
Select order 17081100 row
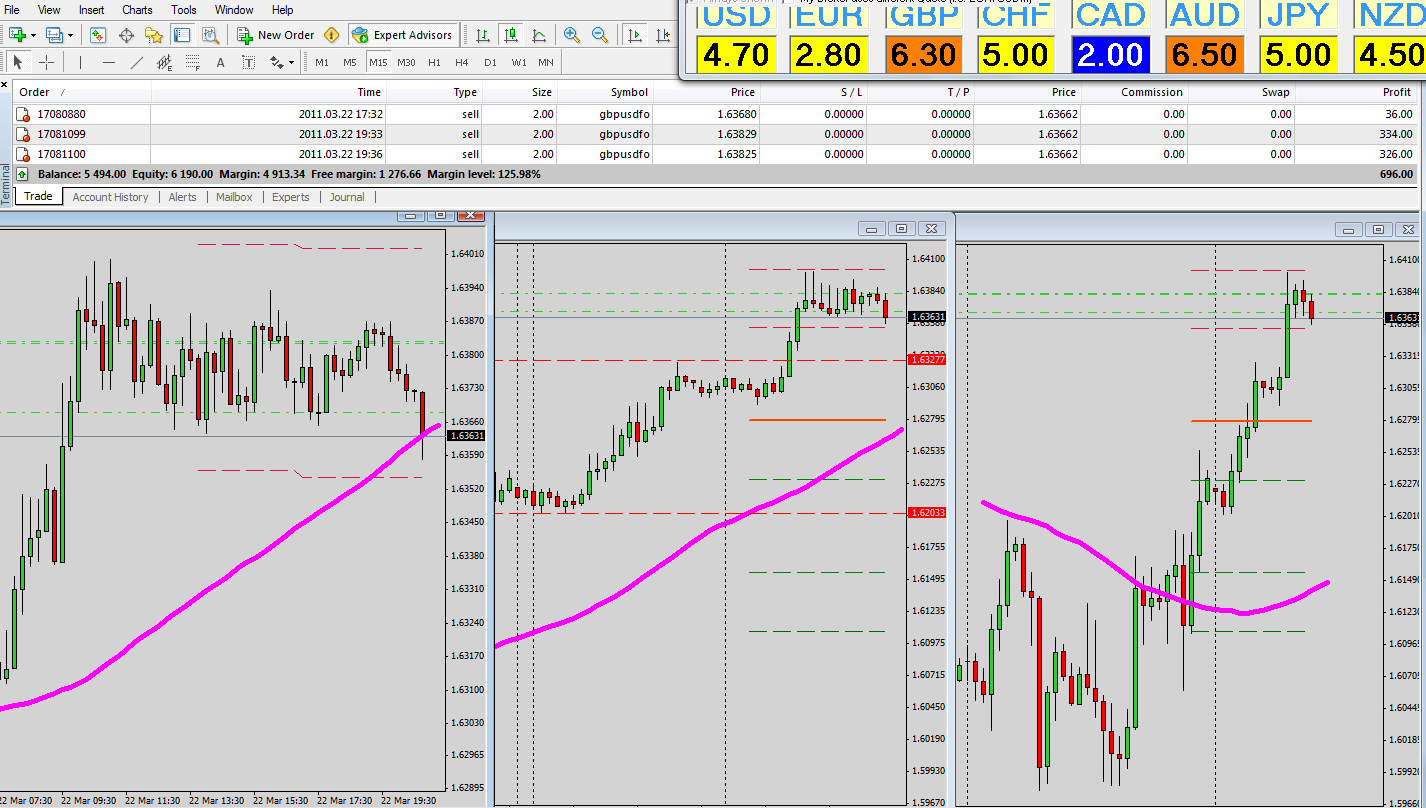click(714, 154)
